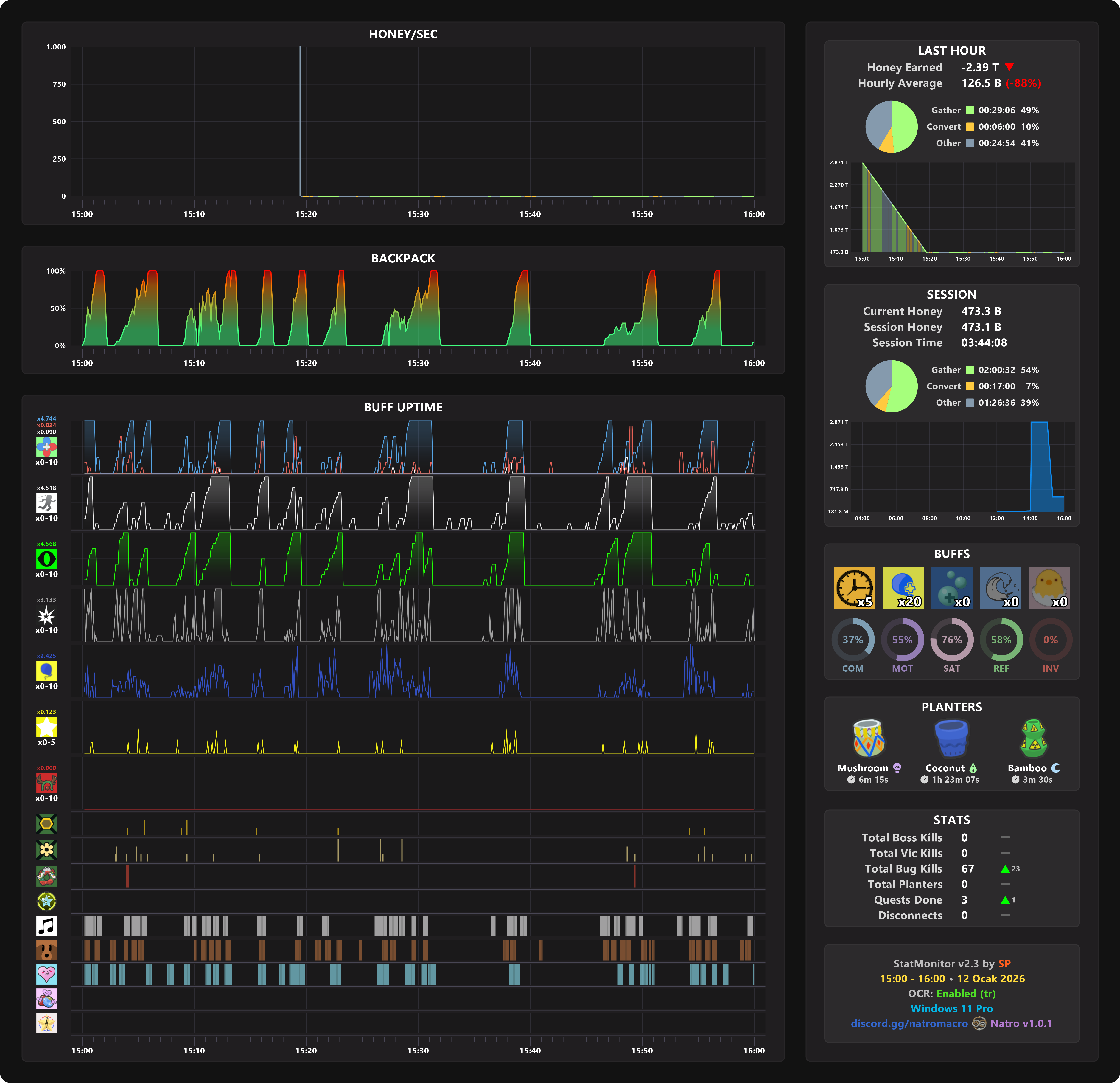Click the green Gather legend swatch in Last Hour
1120x1083 pixels.
[970, 110]
